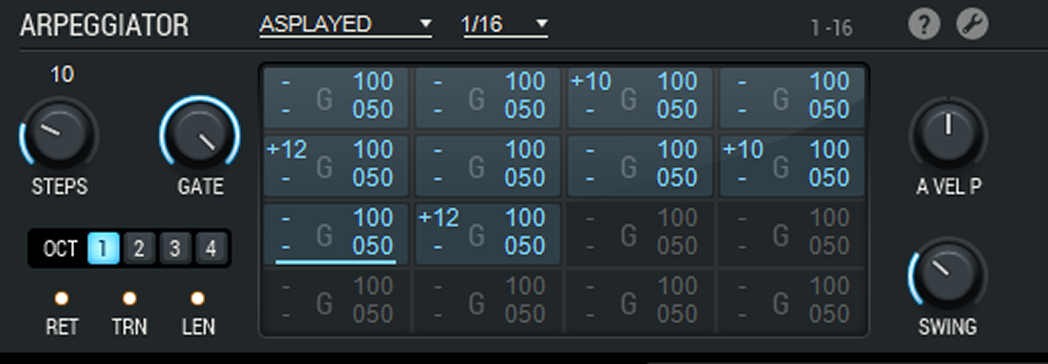Toggle the G glide in step 6
Screen dimensions: 1048x364
pyautogui.click(x=476, y=167)
